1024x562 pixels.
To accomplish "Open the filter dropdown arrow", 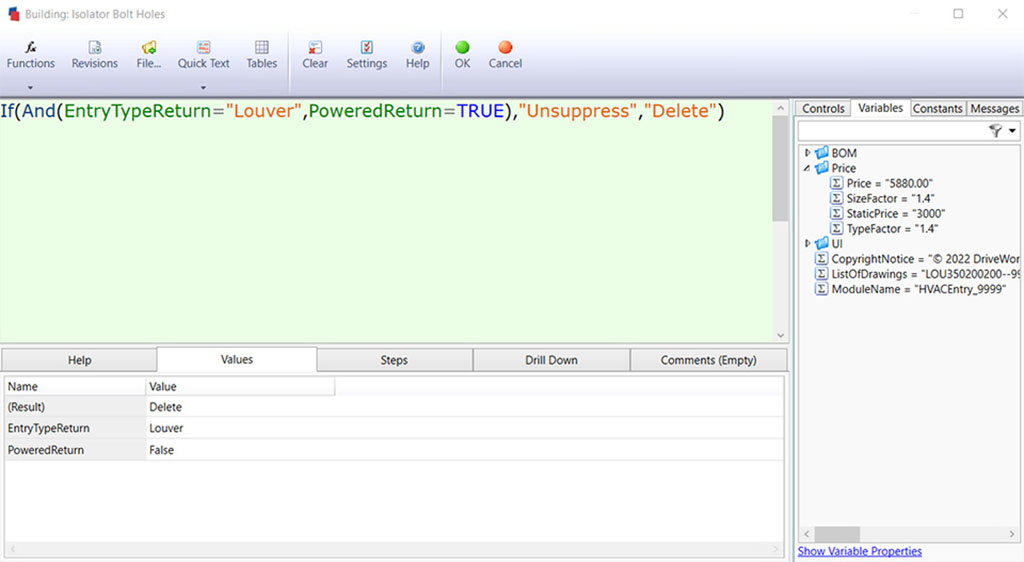I will [x=1012, y=131].
